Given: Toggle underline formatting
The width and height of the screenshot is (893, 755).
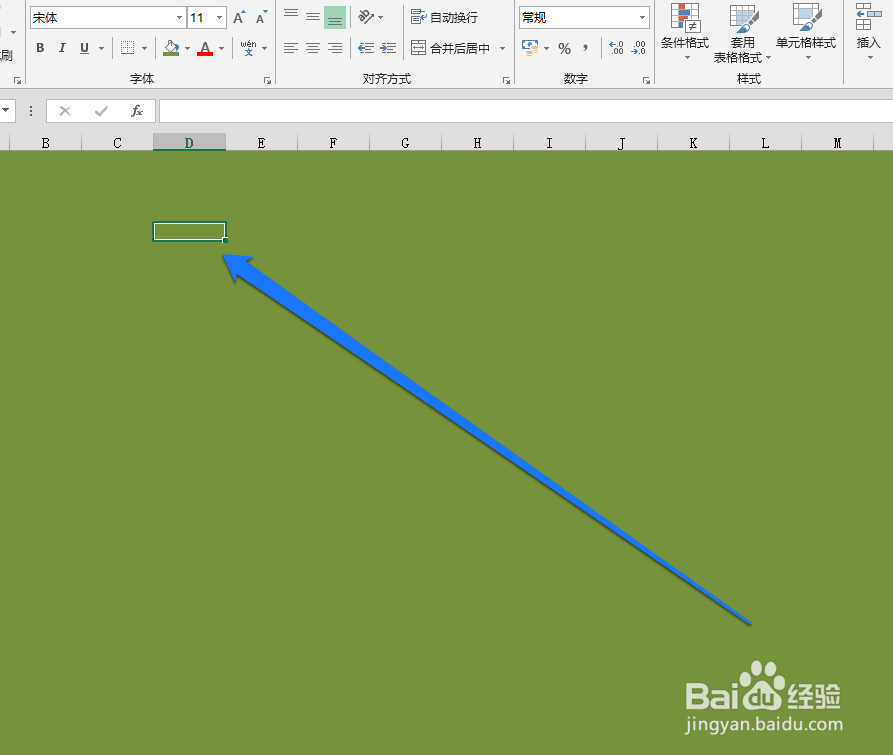Looking at the screenshot, I should point(84,48).
